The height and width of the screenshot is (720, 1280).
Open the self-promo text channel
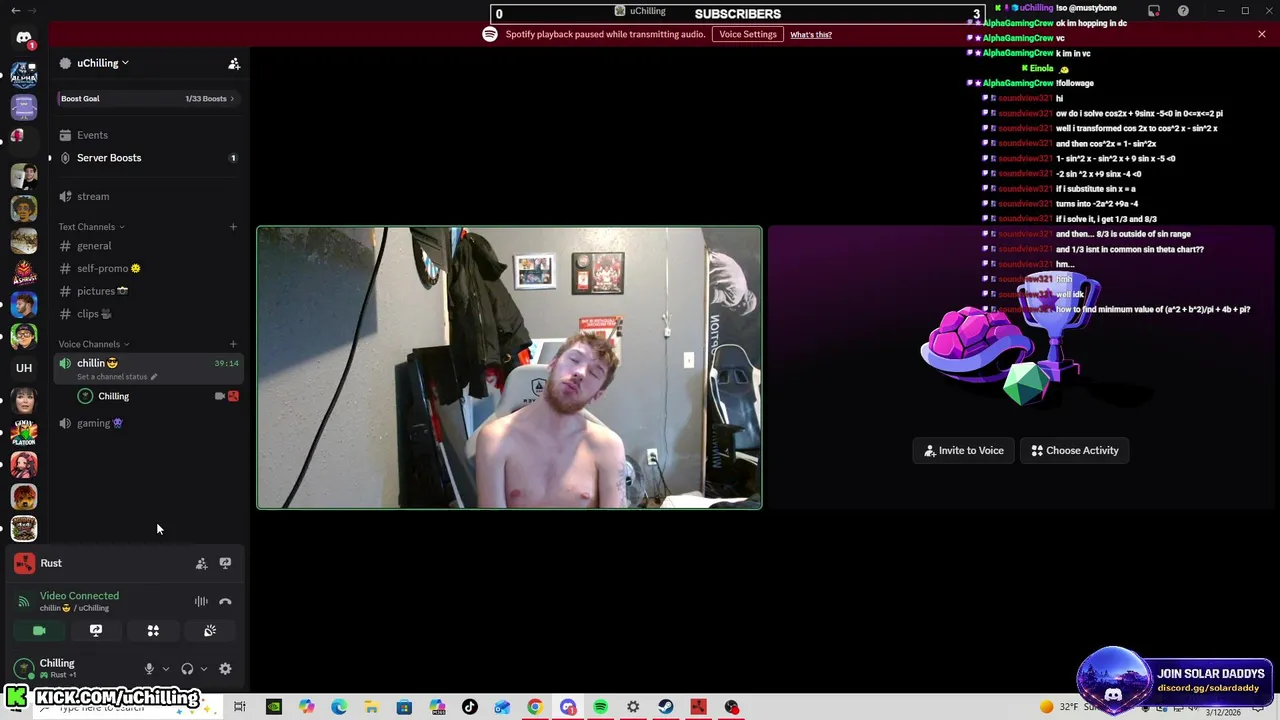[148, 268]
